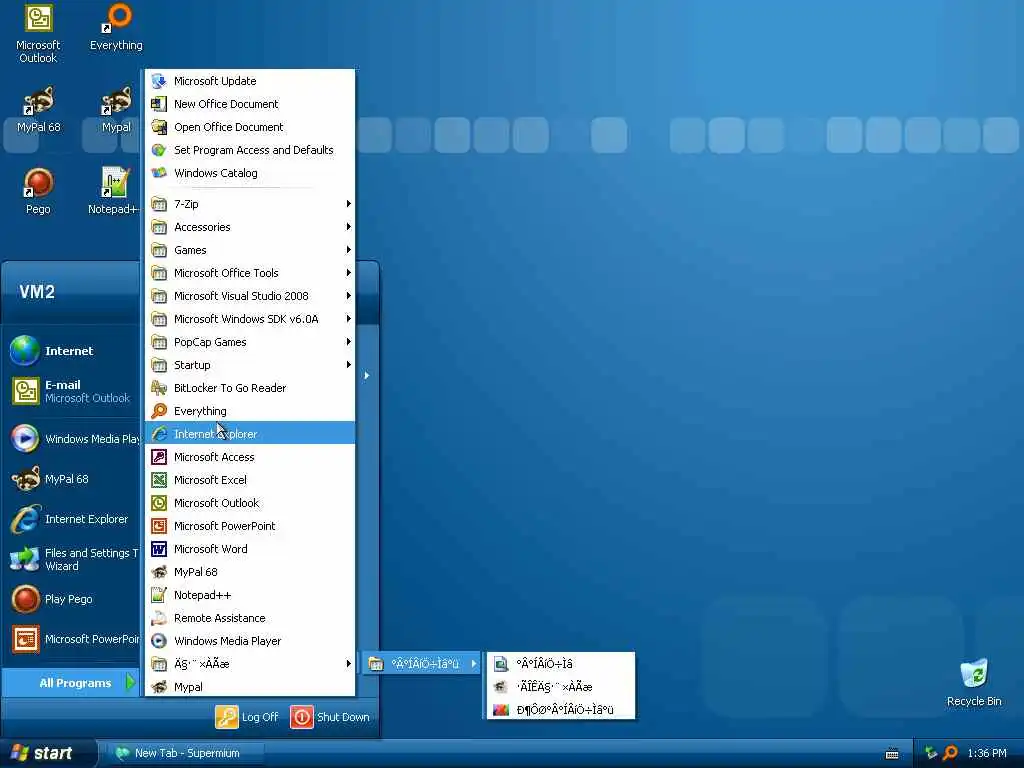Select Internet Explorer in All Programs list
The image size is (1024, 768).
[x=250, y=434]
